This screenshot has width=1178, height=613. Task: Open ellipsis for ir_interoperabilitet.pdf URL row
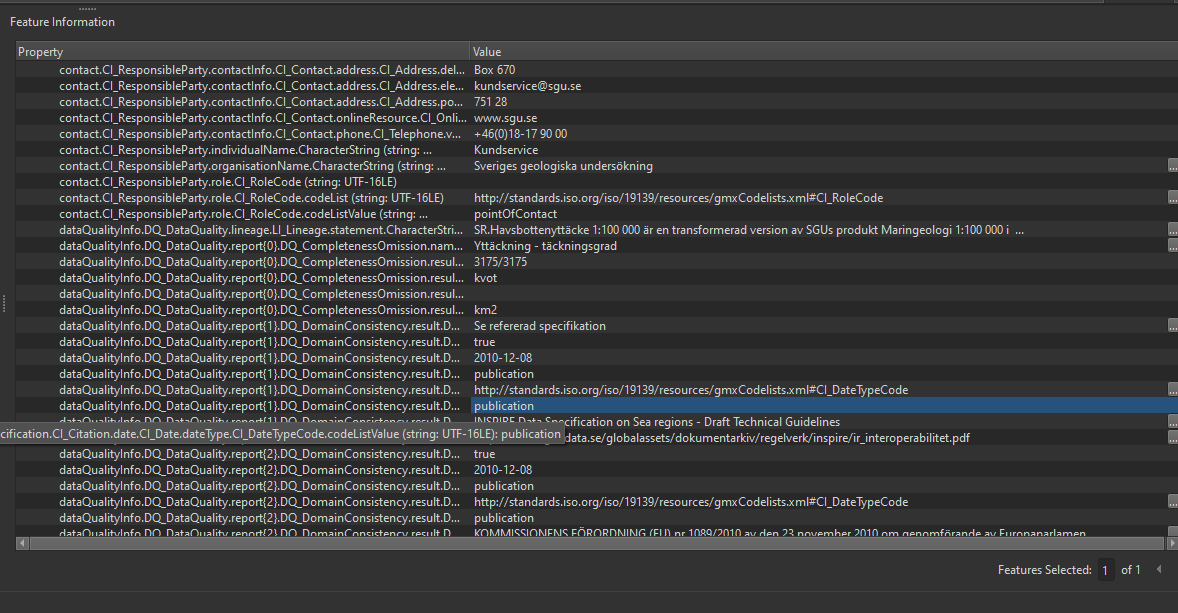coord(1172,438)
